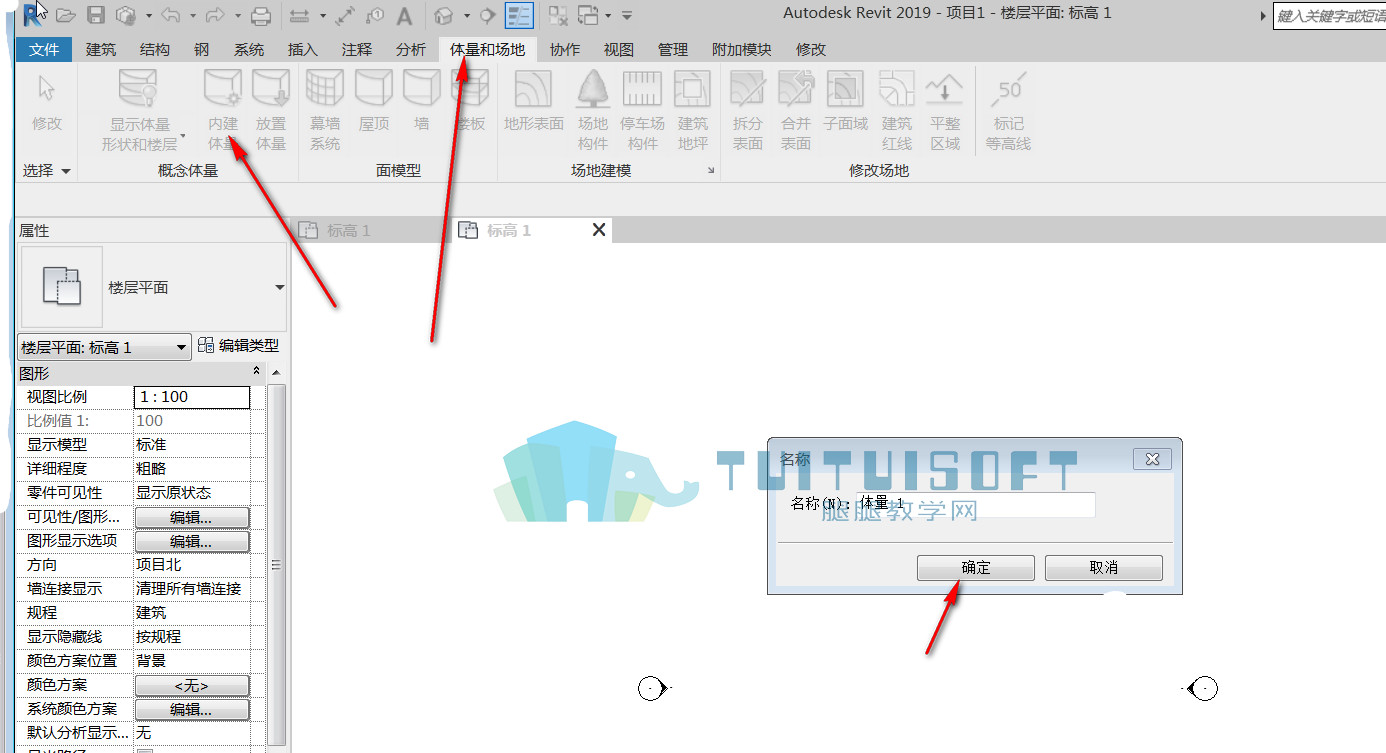Select the 内建体量 in-place mass tool

coord(223,111)
